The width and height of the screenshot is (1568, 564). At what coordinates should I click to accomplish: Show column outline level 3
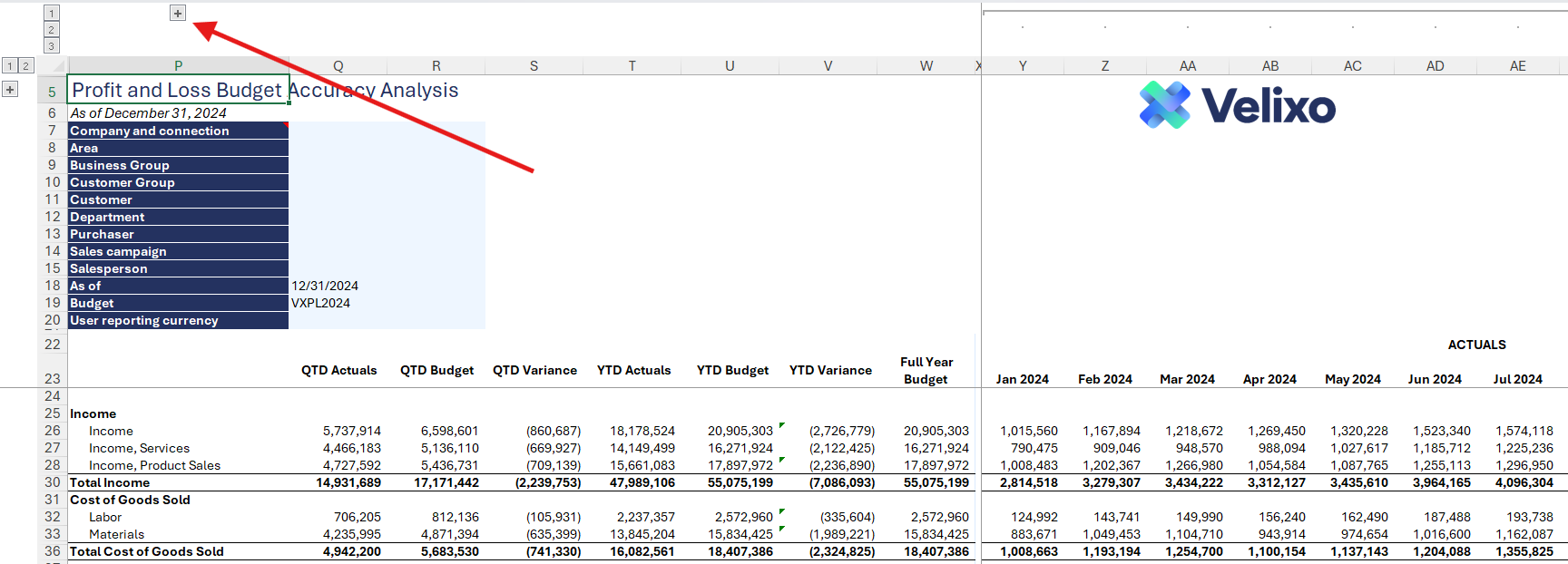(x=52, y=46)
